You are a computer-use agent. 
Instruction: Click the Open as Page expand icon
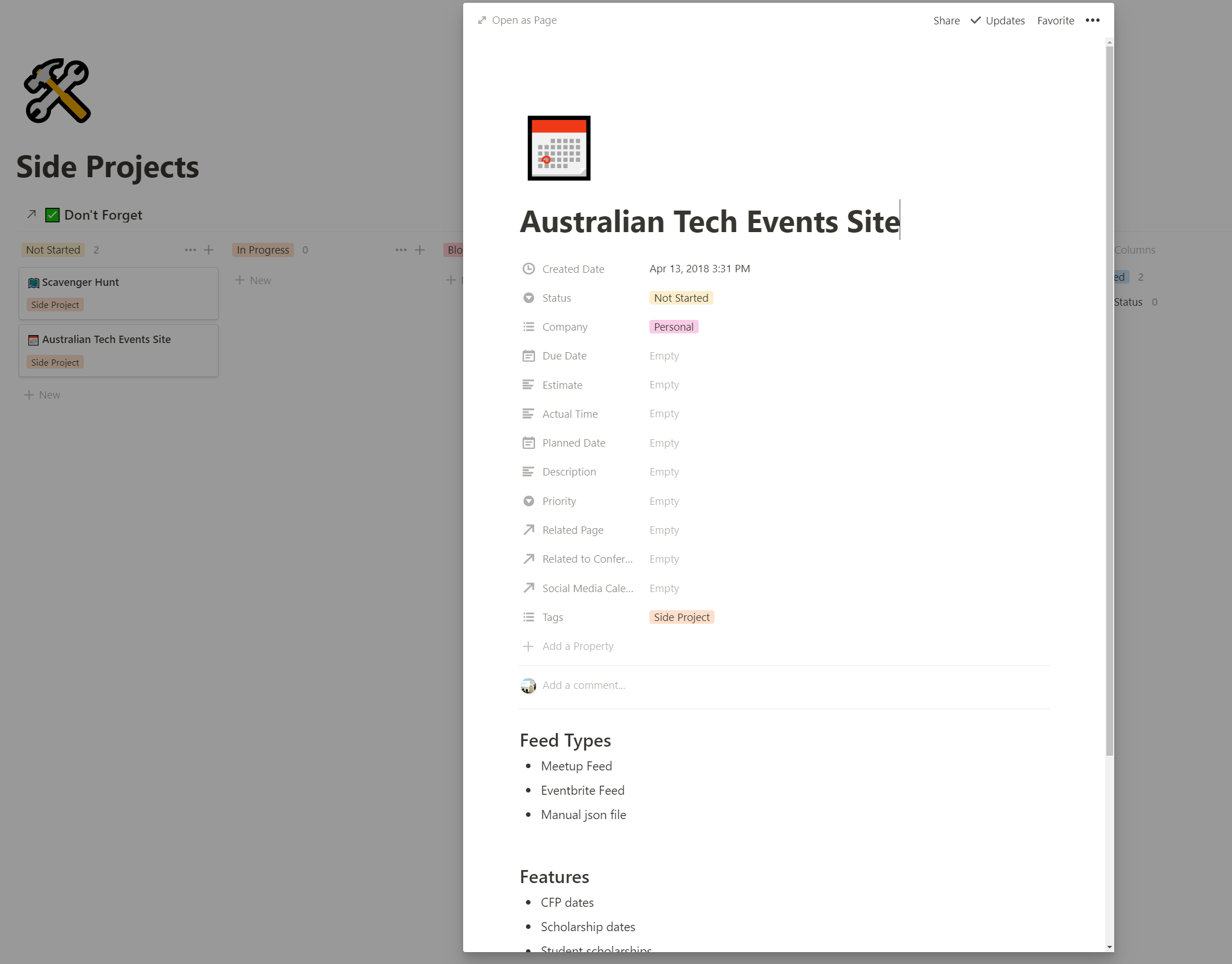point(482,20)
